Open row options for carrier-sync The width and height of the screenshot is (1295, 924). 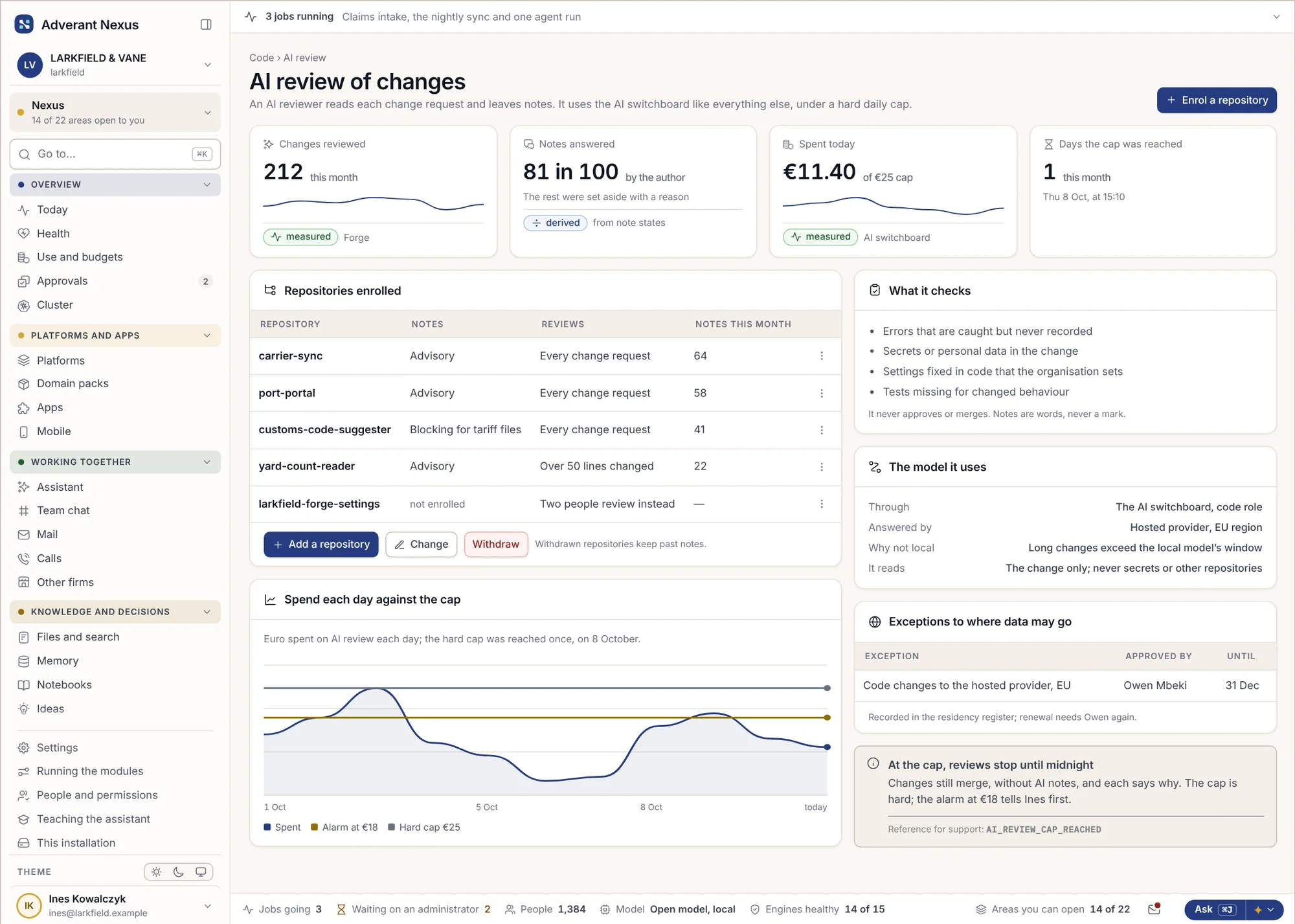click(x=822, y=356)
